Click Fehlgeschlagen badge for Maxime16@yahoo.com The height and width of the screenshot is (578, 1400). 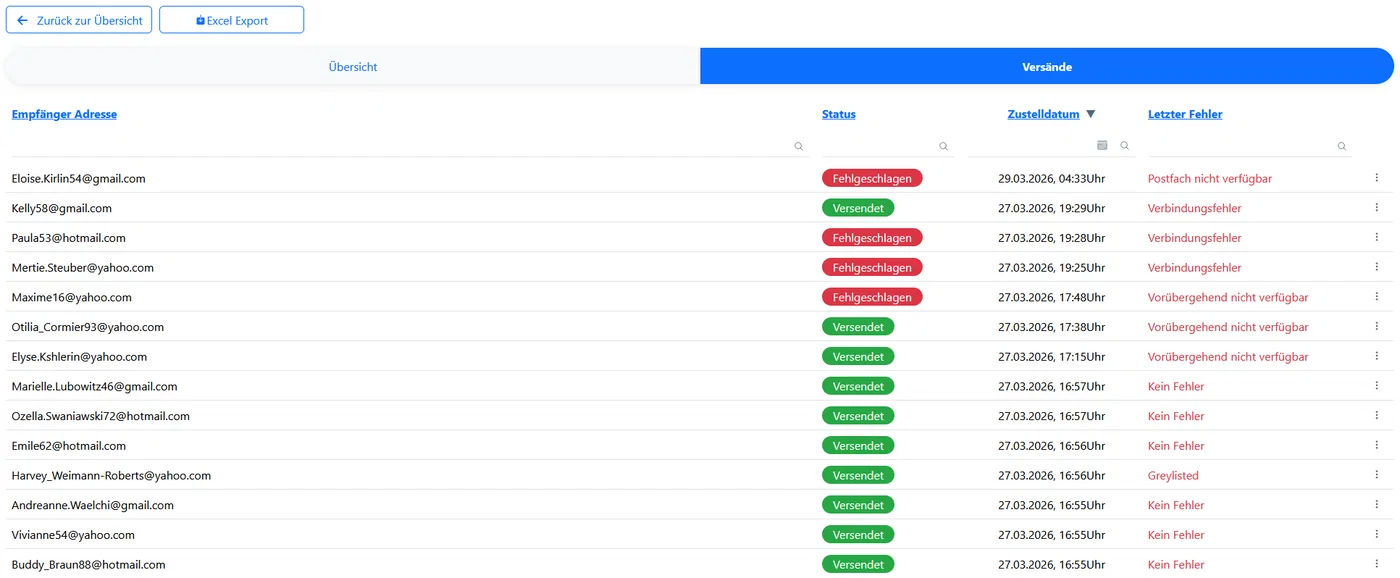pyautogui.click(x=872, y=297)
